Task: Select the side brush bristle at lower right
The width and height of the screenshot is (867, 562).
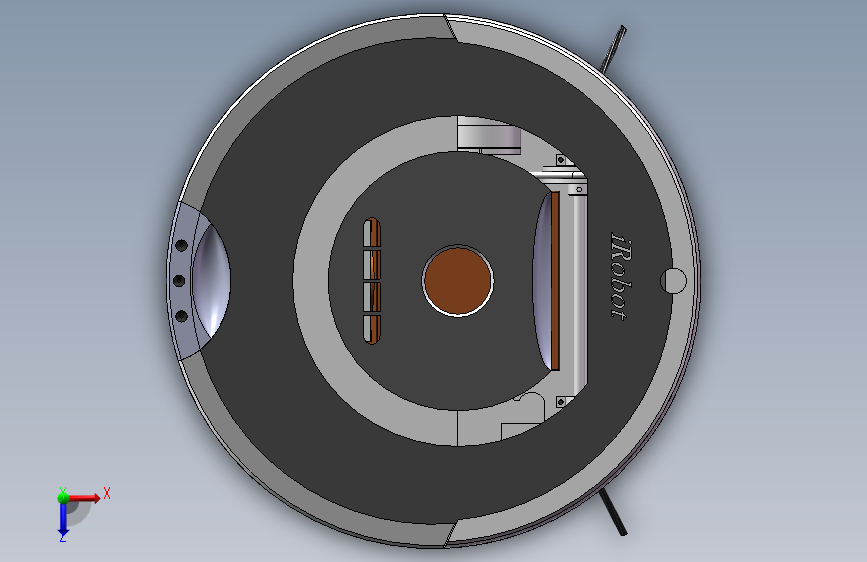Action: click(x=614, y=513)
